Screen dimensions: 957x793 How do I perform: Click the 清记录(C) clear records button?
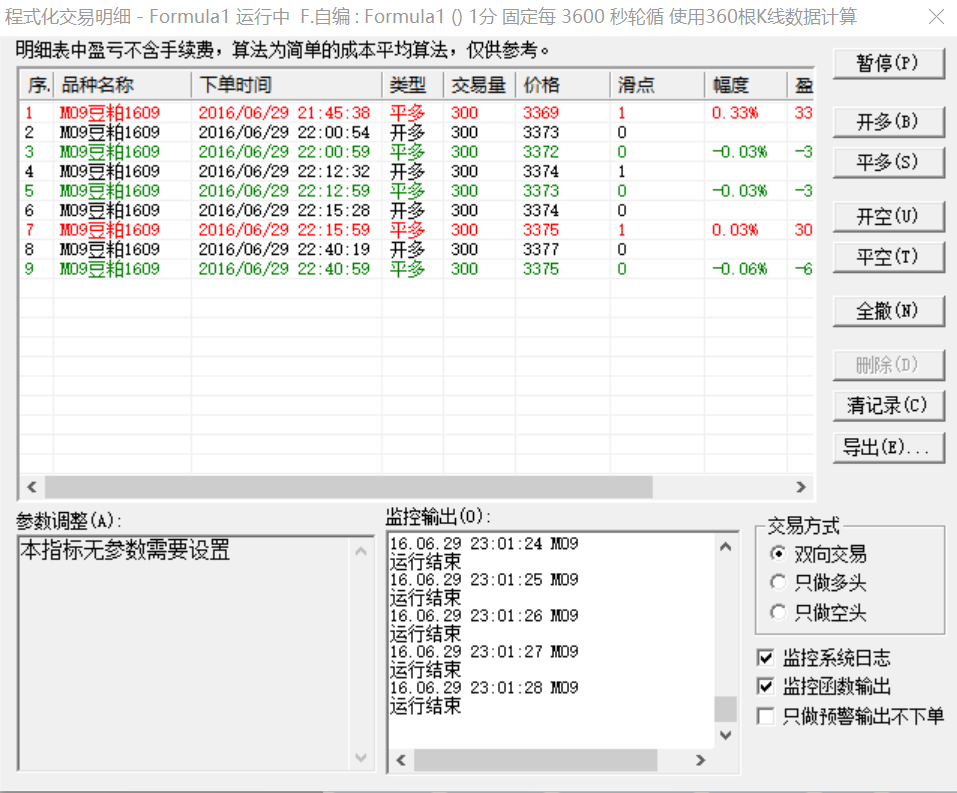coord(888,405)
